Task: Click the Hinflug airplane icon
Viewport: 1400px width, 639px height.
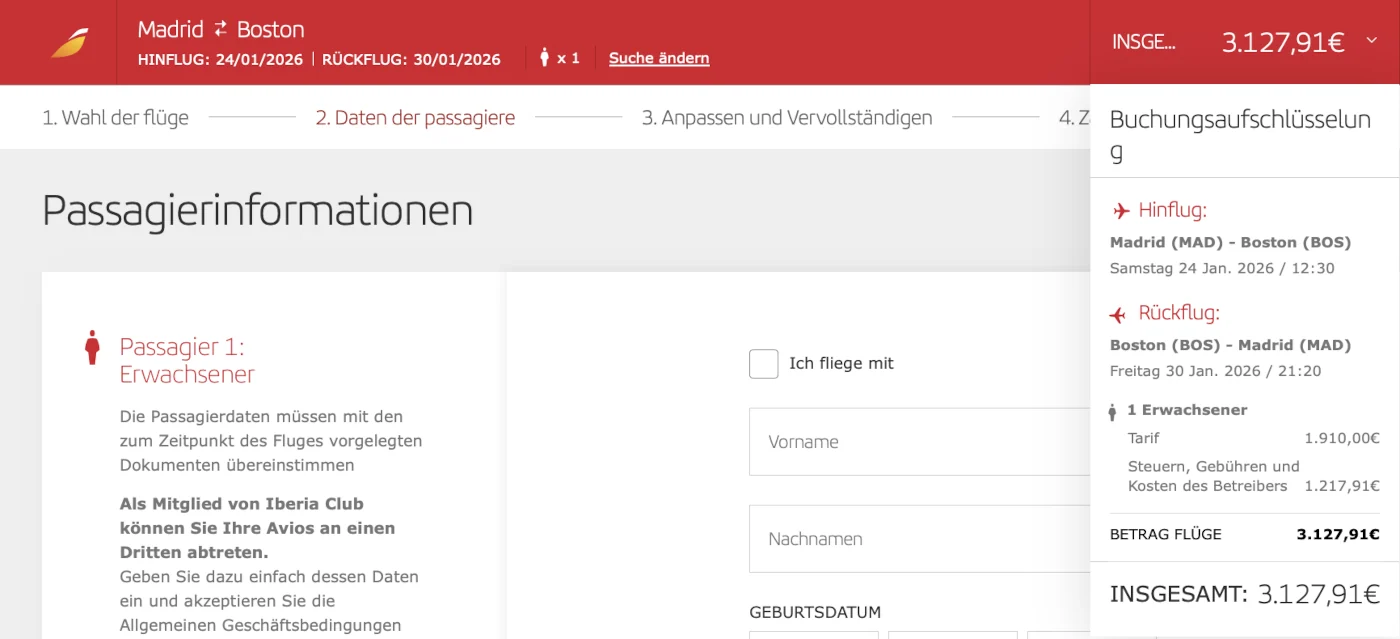Action: 1121,211
